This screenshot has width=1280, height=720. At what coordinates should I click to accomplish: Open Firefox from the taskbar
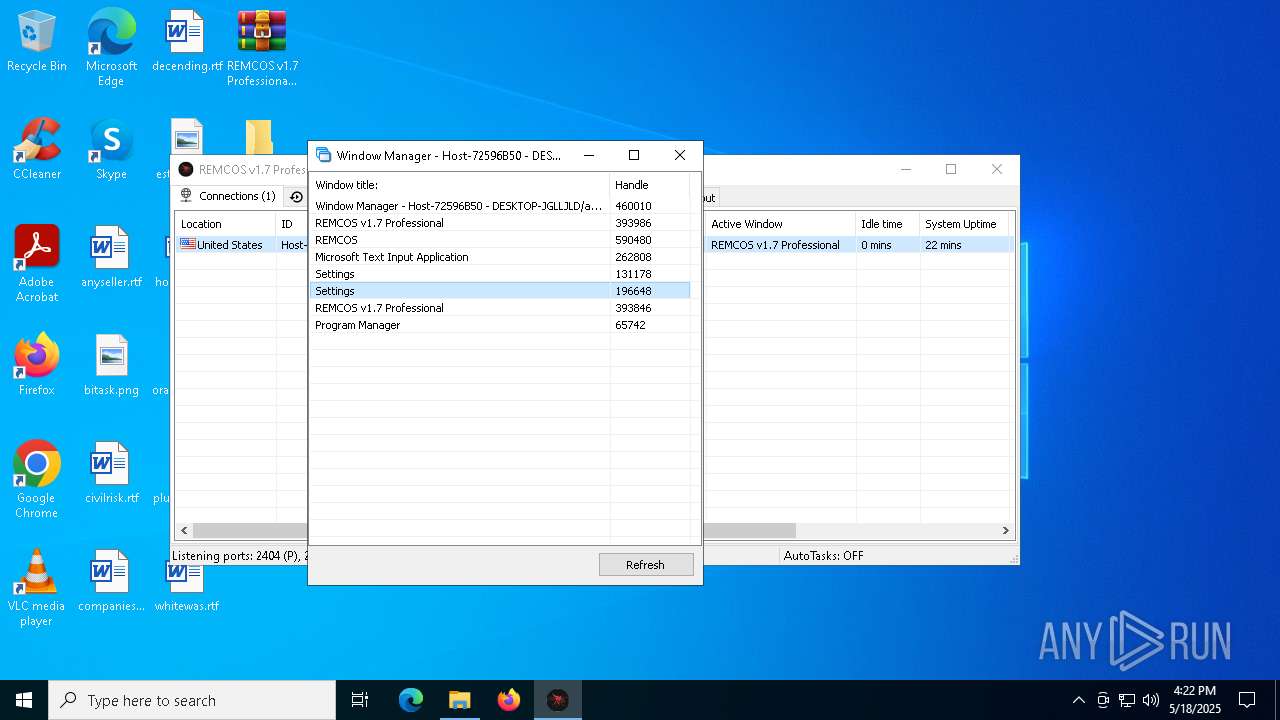tap(509, 700)
